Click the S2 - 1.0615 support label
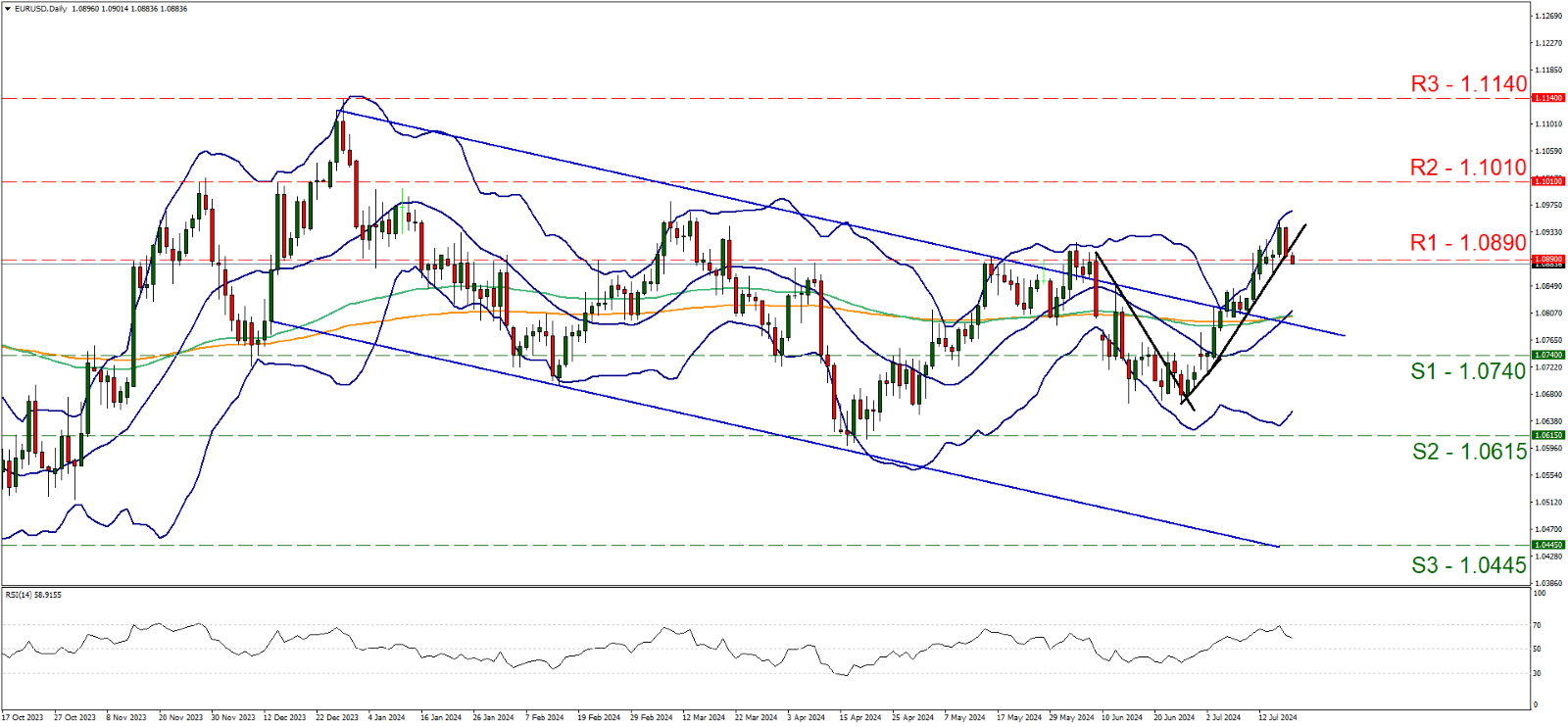Viewport: 1568px width, 727px height. (1469, 452)
